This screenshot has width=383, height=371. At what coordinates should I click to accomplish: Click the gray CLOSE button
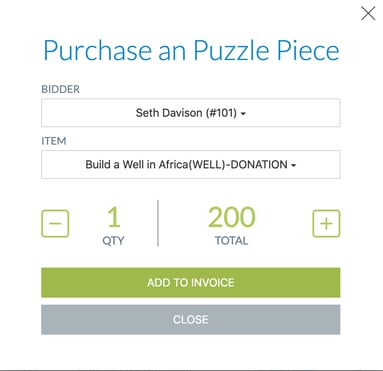tap(191, 319)
